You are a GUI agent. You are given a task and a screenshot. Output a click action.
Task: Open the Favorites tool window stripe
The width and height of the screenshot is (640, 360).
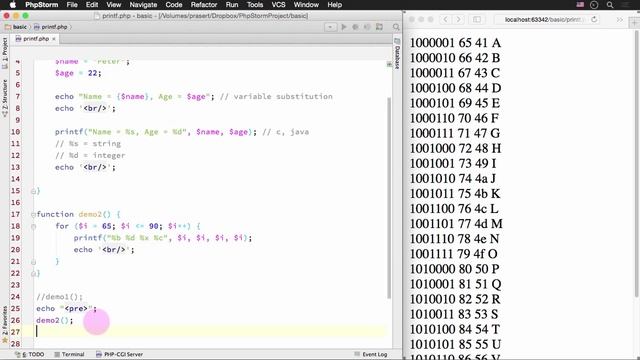(x=4, y=324)
